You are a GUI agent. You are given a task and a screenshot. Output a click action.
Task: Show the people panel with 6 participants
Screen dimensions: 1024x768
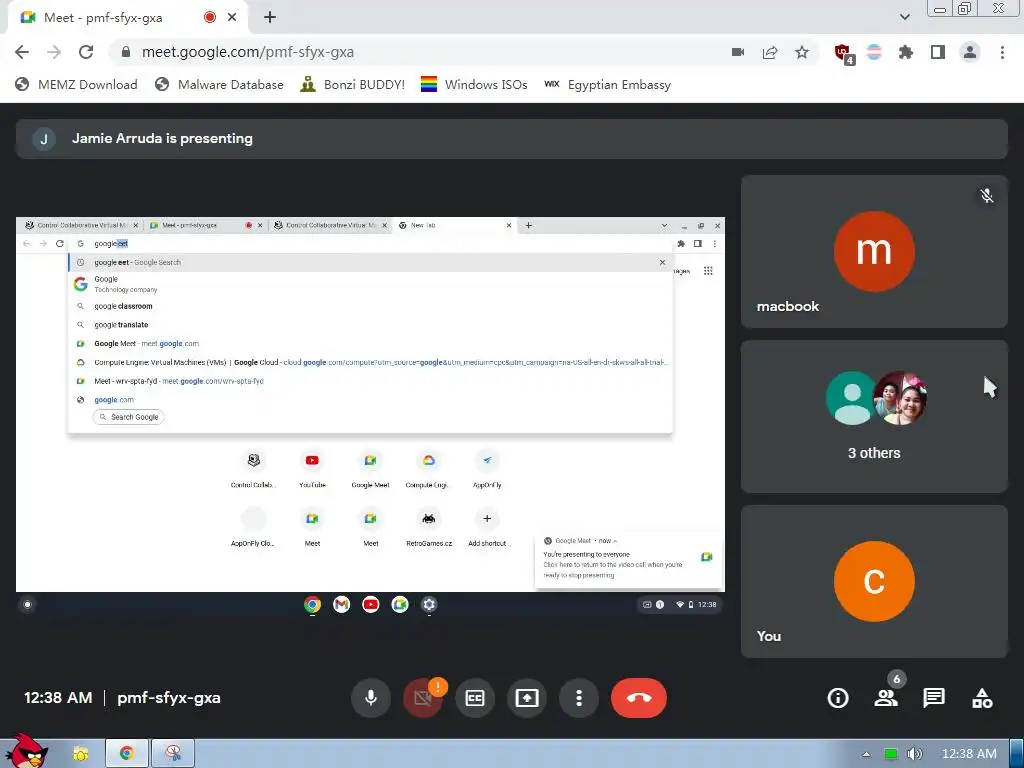(x=887, y=698)
